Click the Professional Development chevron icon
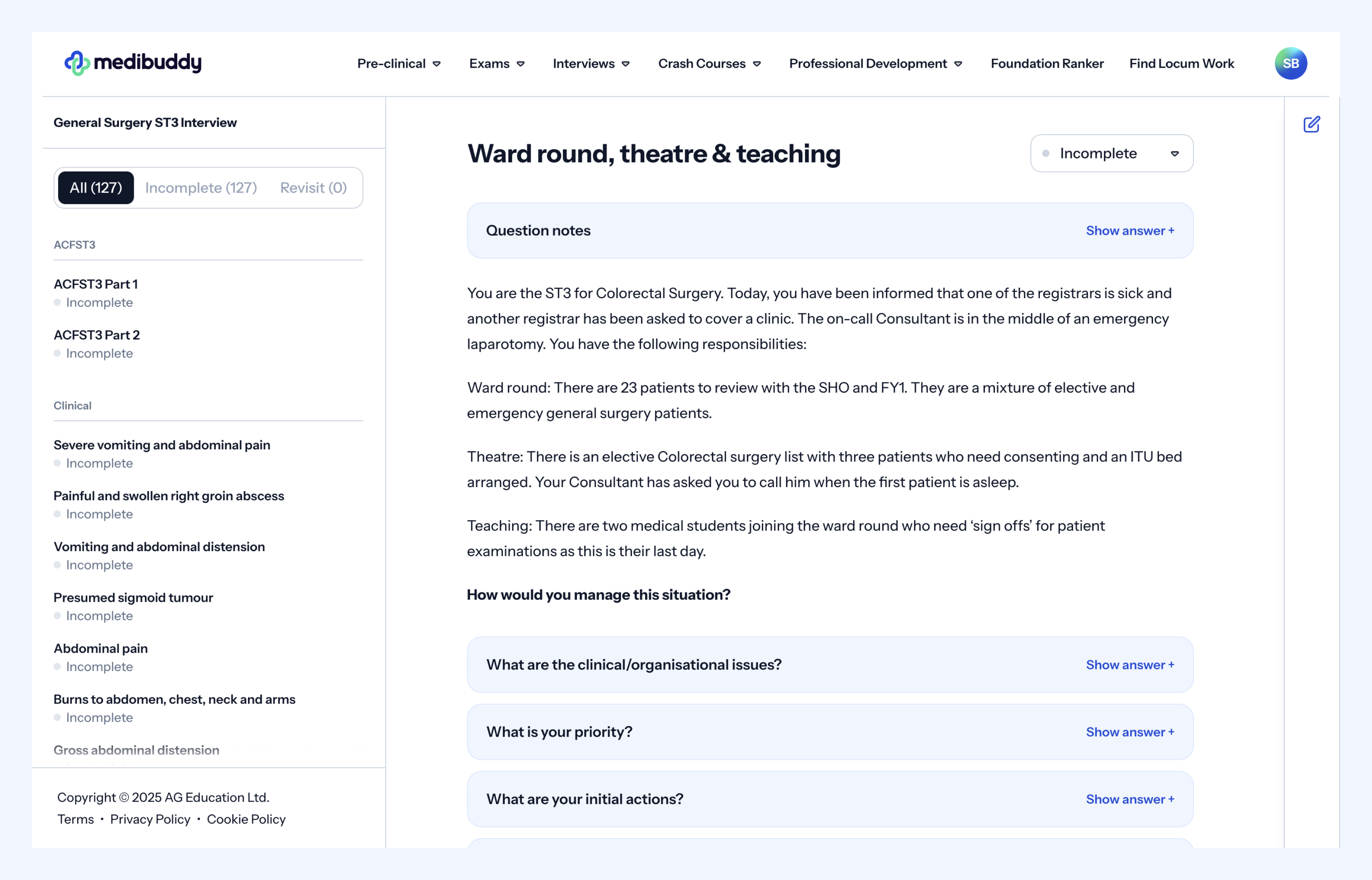Image resolution: width=1372 pixels, height=880 pixels. click(958, 64)
